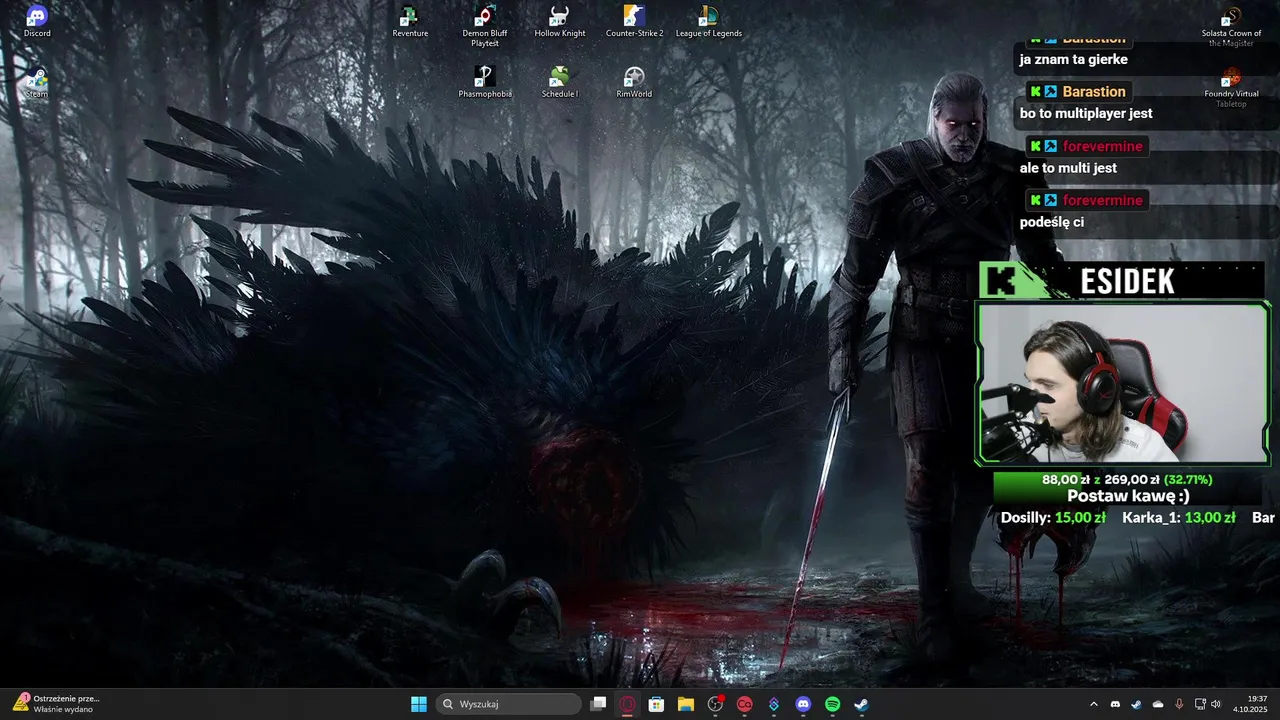This screenshot has width=1280, height=720.
Task: Open volume control in tray
Action: (x=1216, y=704)
